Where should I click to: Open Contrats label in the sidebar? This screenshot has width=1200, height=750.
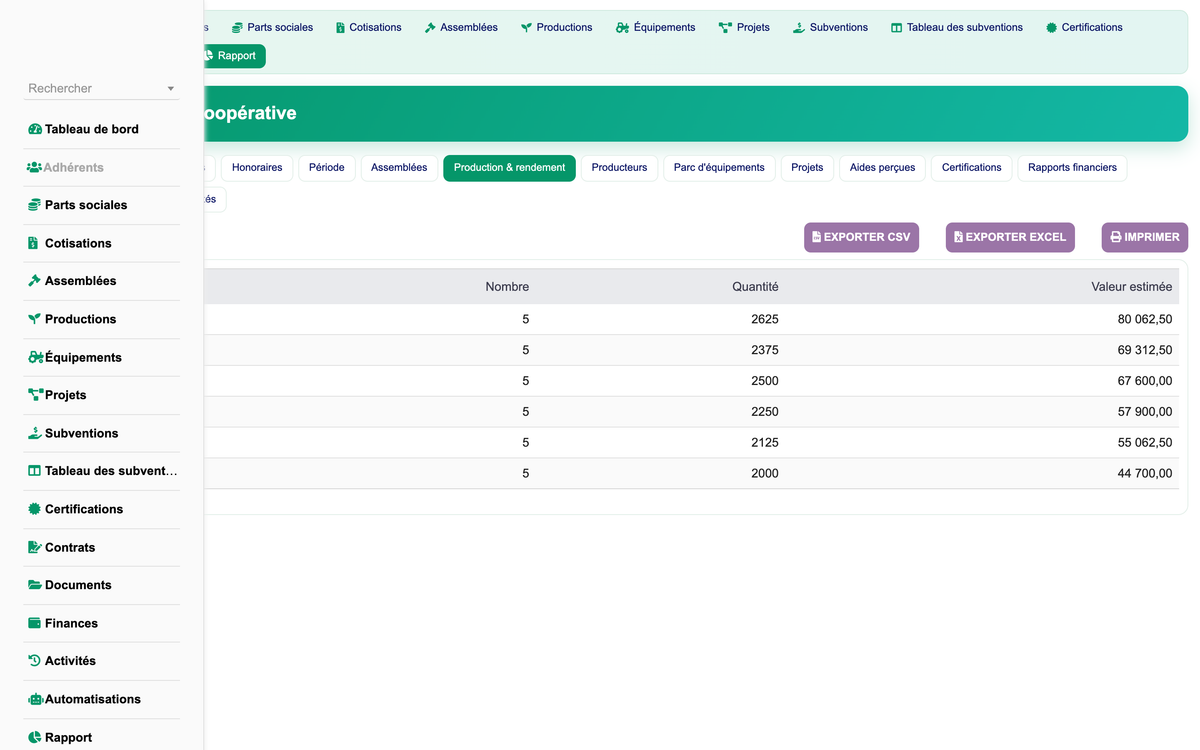click(x=70, y=547)
